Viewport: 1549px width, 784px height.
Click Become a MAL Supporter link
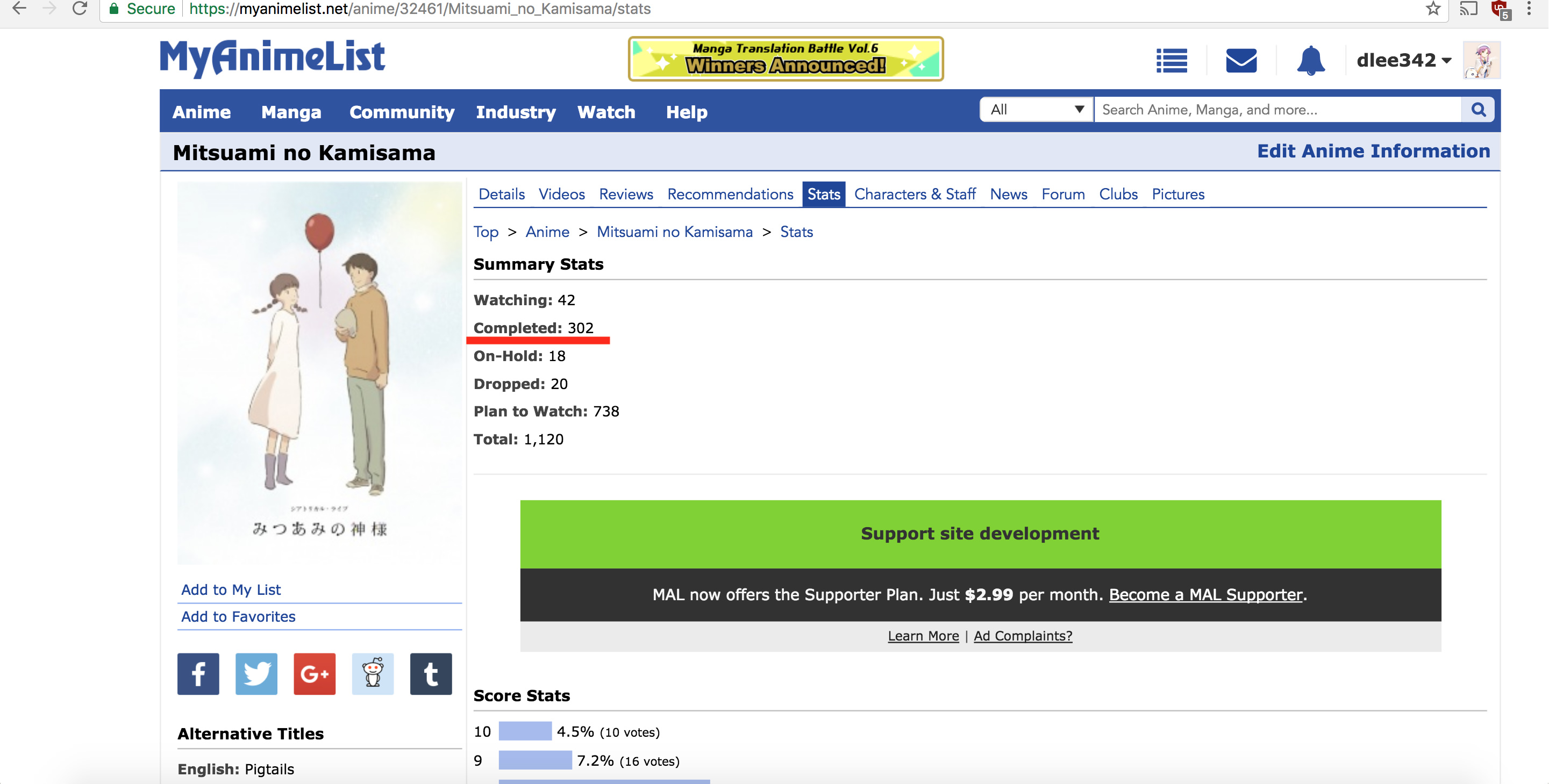click(x=1205, y=595)
